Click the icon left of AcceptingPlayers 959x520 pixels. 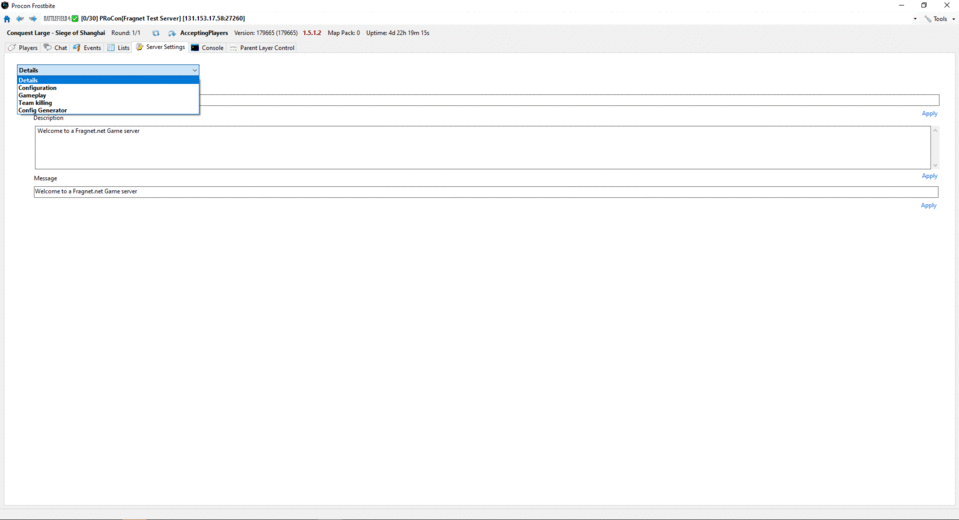click(172, 33)
